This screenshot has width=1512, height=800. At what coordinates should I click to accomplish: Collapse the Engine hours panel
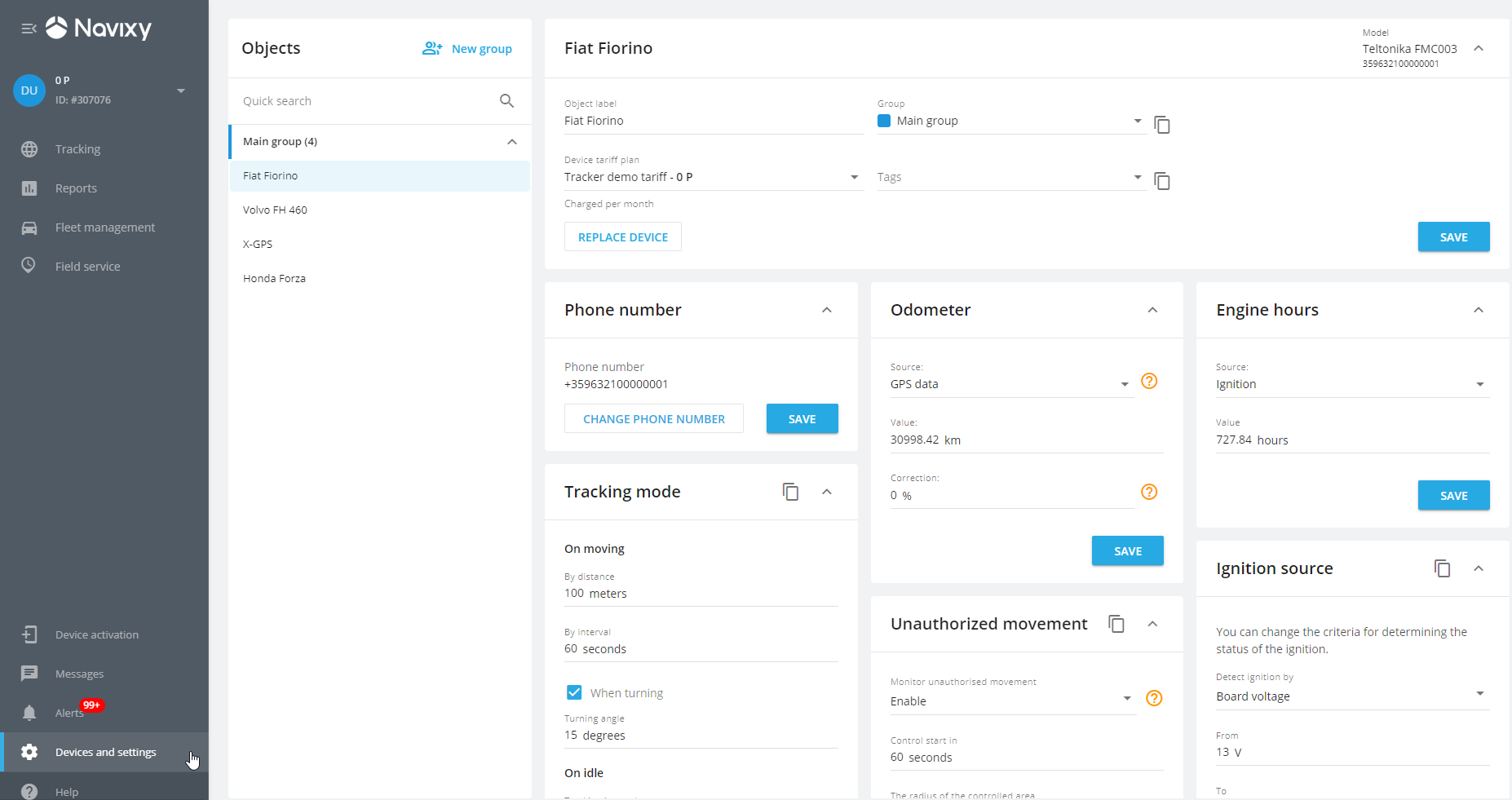point(1478,310)
